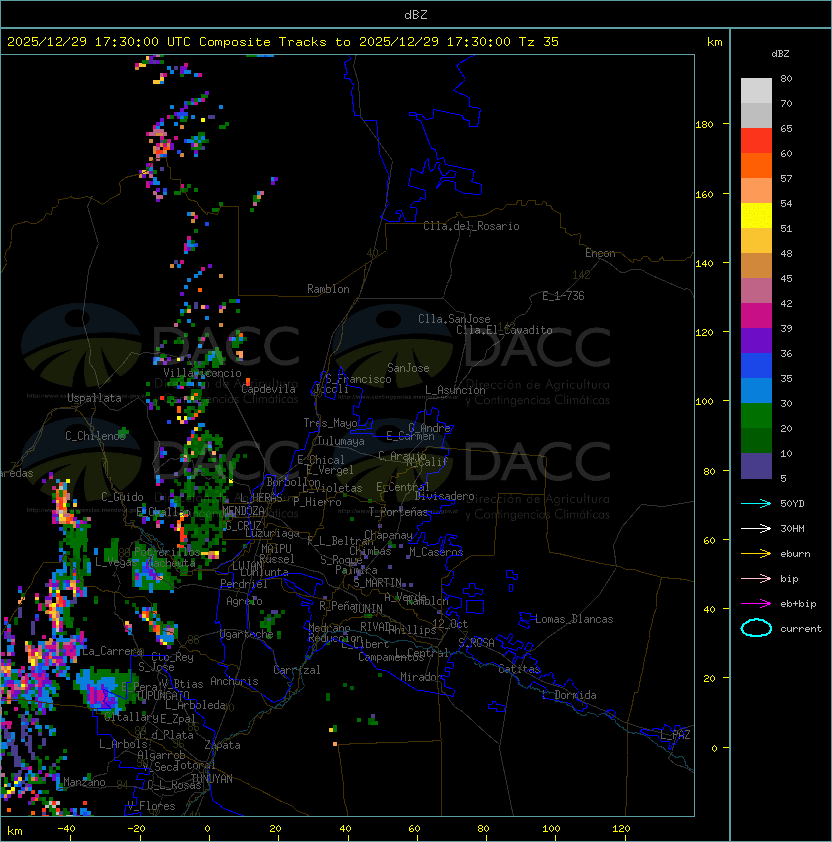Screen dimensions: 832x842
Task: Click the 'S_Francisco' map label
Action: coord(358,379)
